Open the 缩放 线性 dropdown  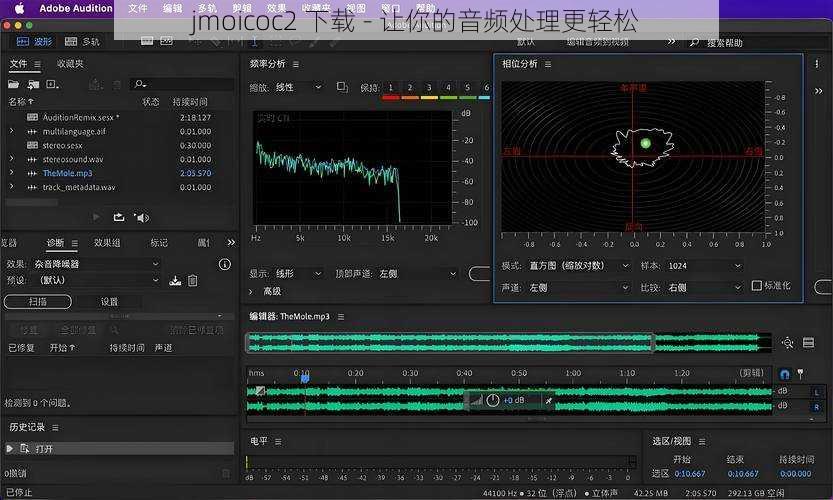[299, 87]
